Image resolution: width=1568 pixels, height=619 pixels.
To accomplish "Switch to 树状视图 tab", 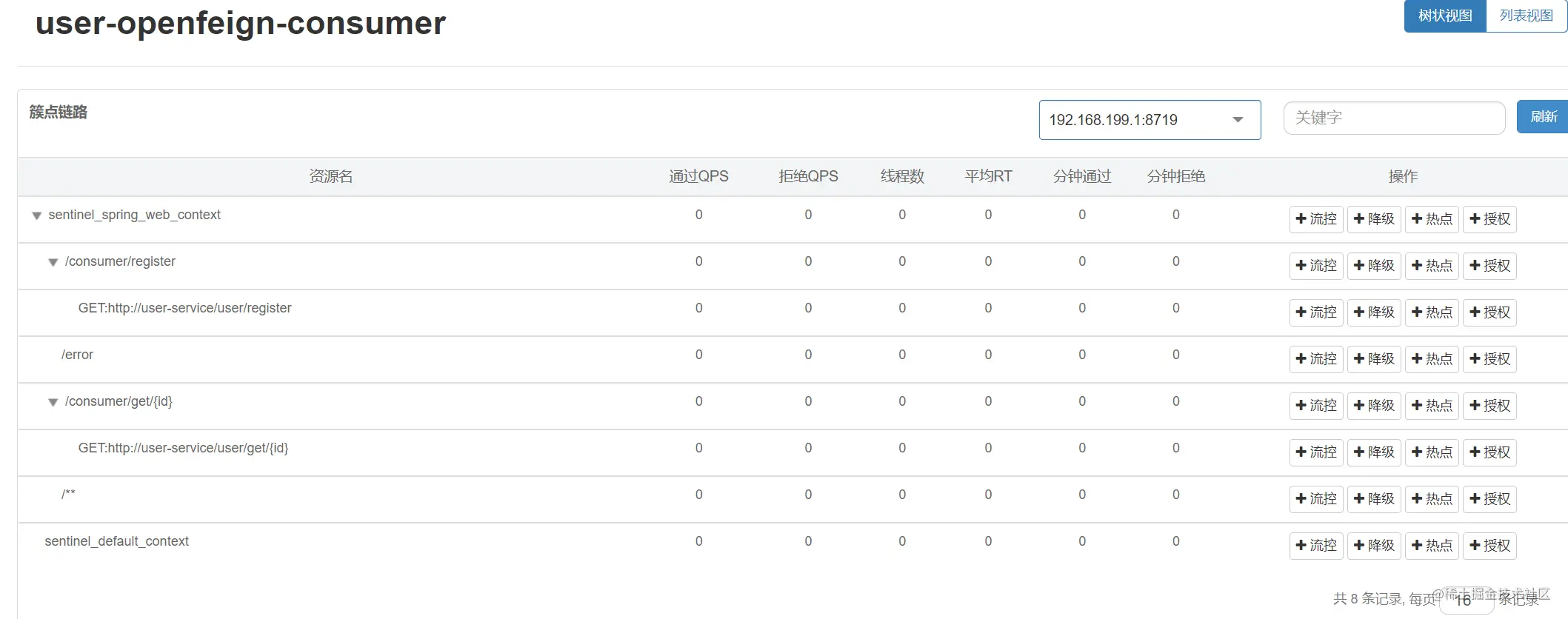I will point(1445,16).
